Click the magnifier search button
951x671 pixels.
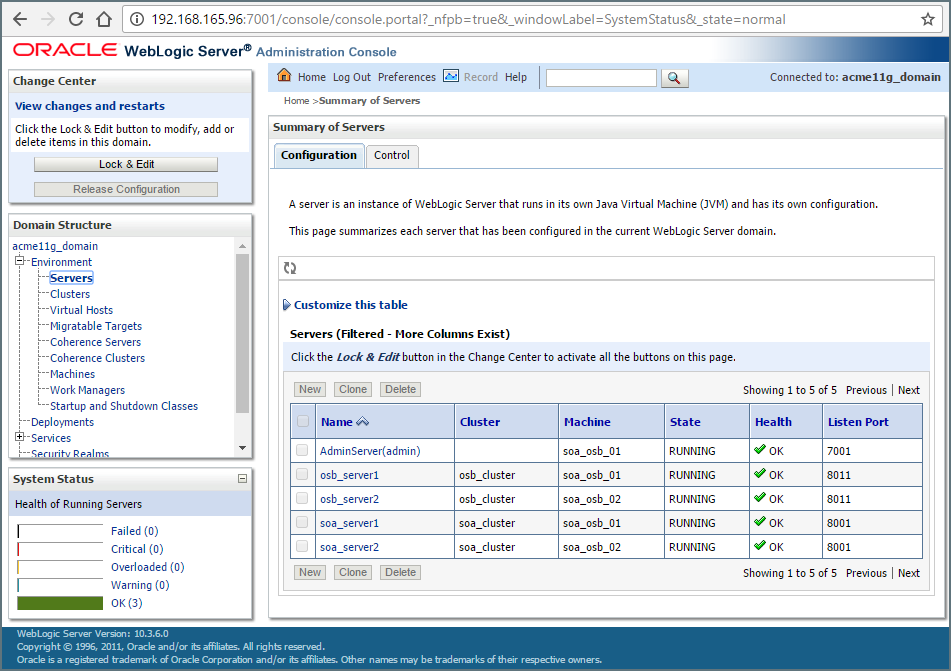(675, 78)
